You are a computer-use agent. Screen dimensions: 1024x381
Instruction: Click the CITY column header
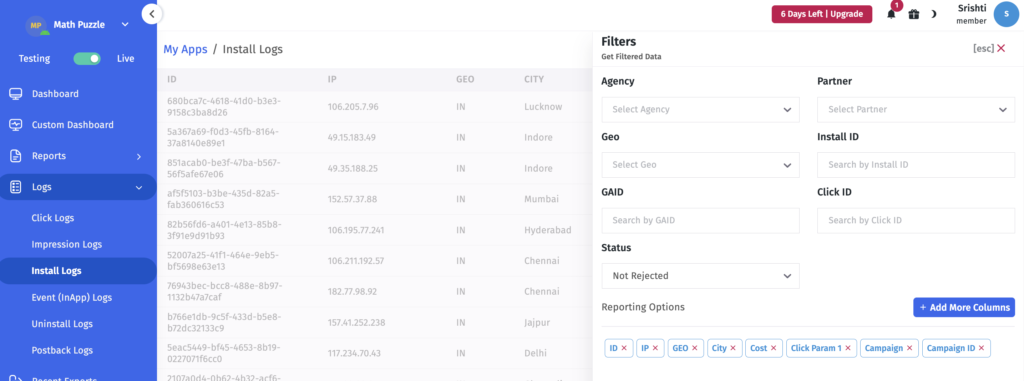click(534, 80)
